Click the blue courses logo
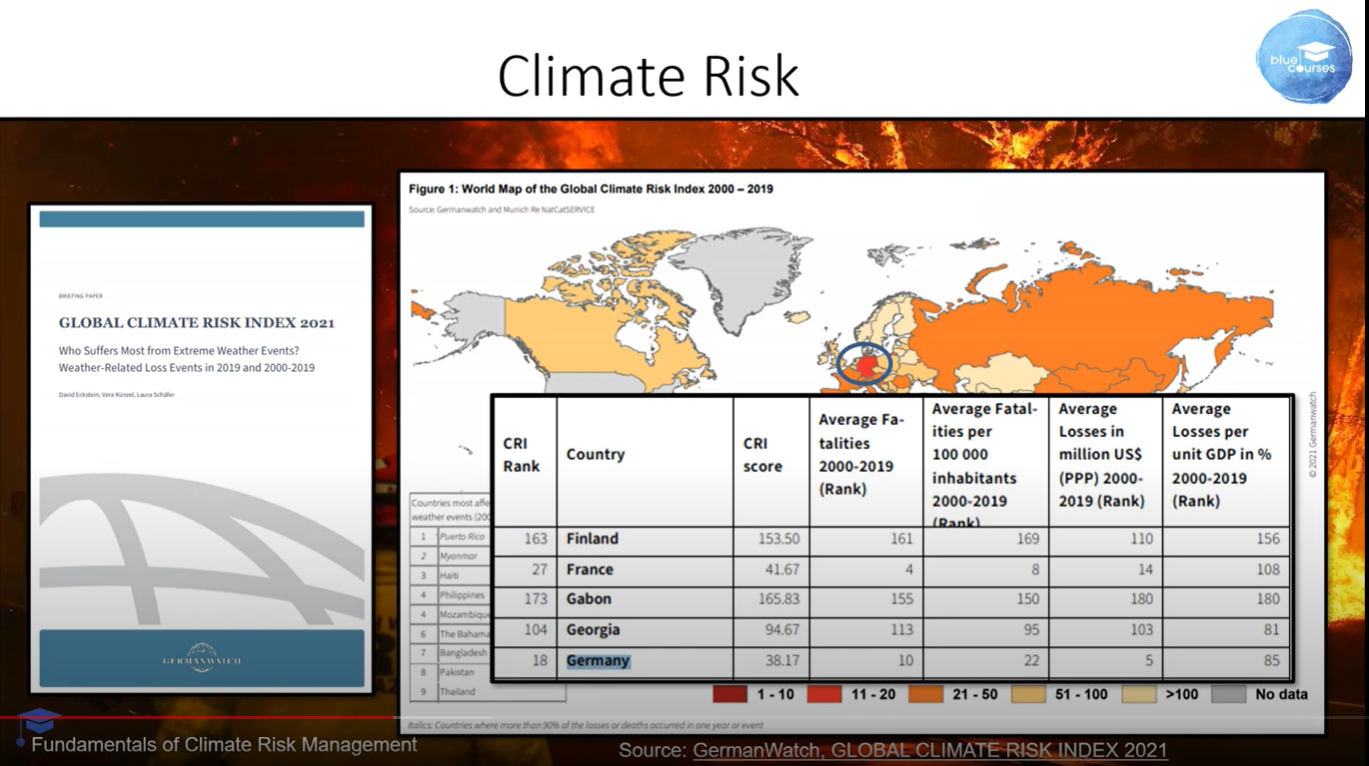Image resolution: width=1369 pixels, height=766 pixels. (x=1303, y=55)
